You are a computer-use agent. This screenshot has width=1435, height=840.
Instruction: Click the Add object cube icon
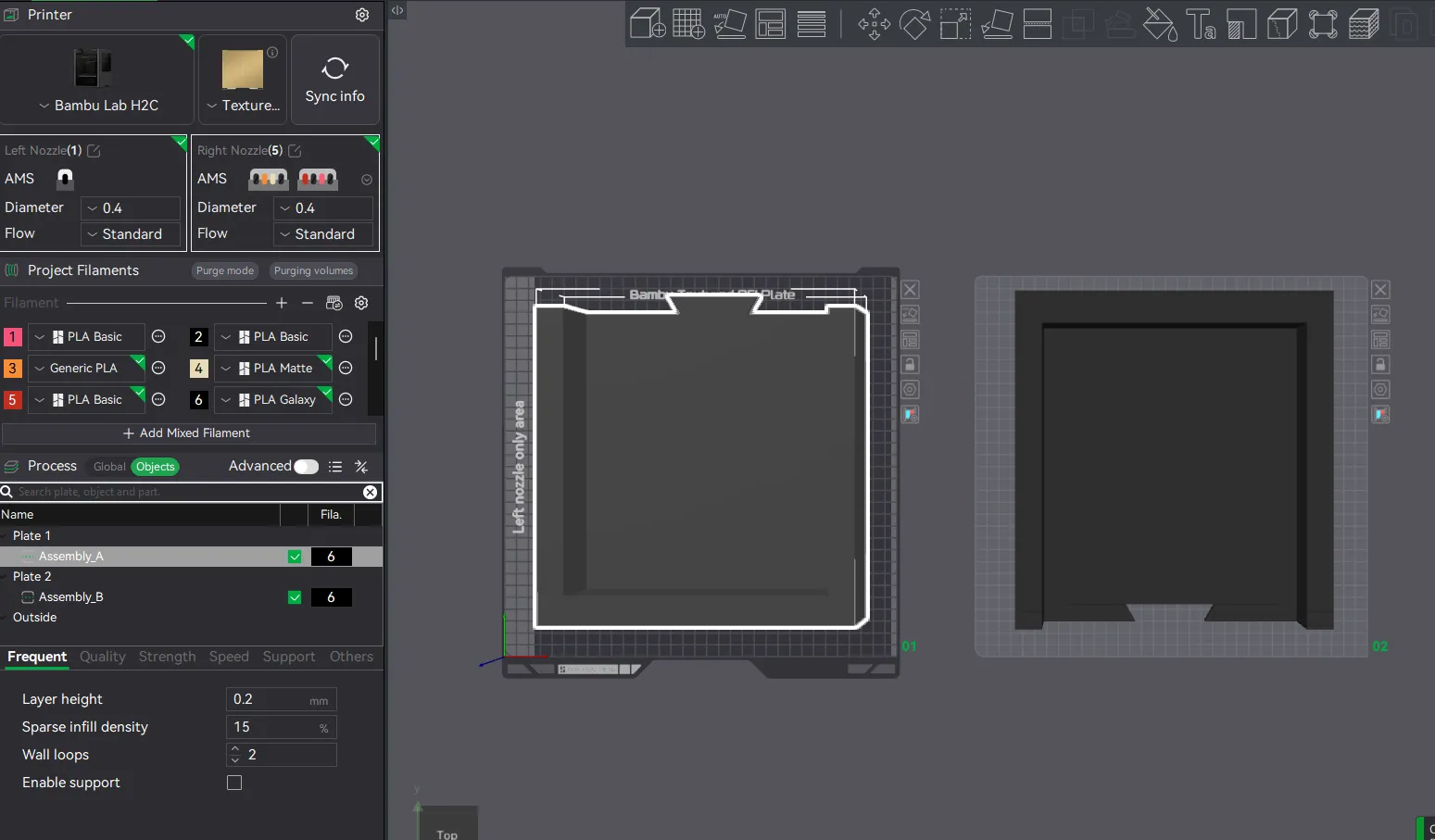coord(648,23)
